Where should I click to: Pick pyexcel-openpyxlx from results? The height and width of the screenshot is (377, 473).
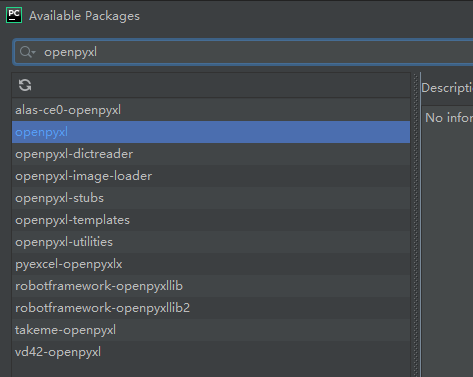pyautogui.click(x=211, y=264)
